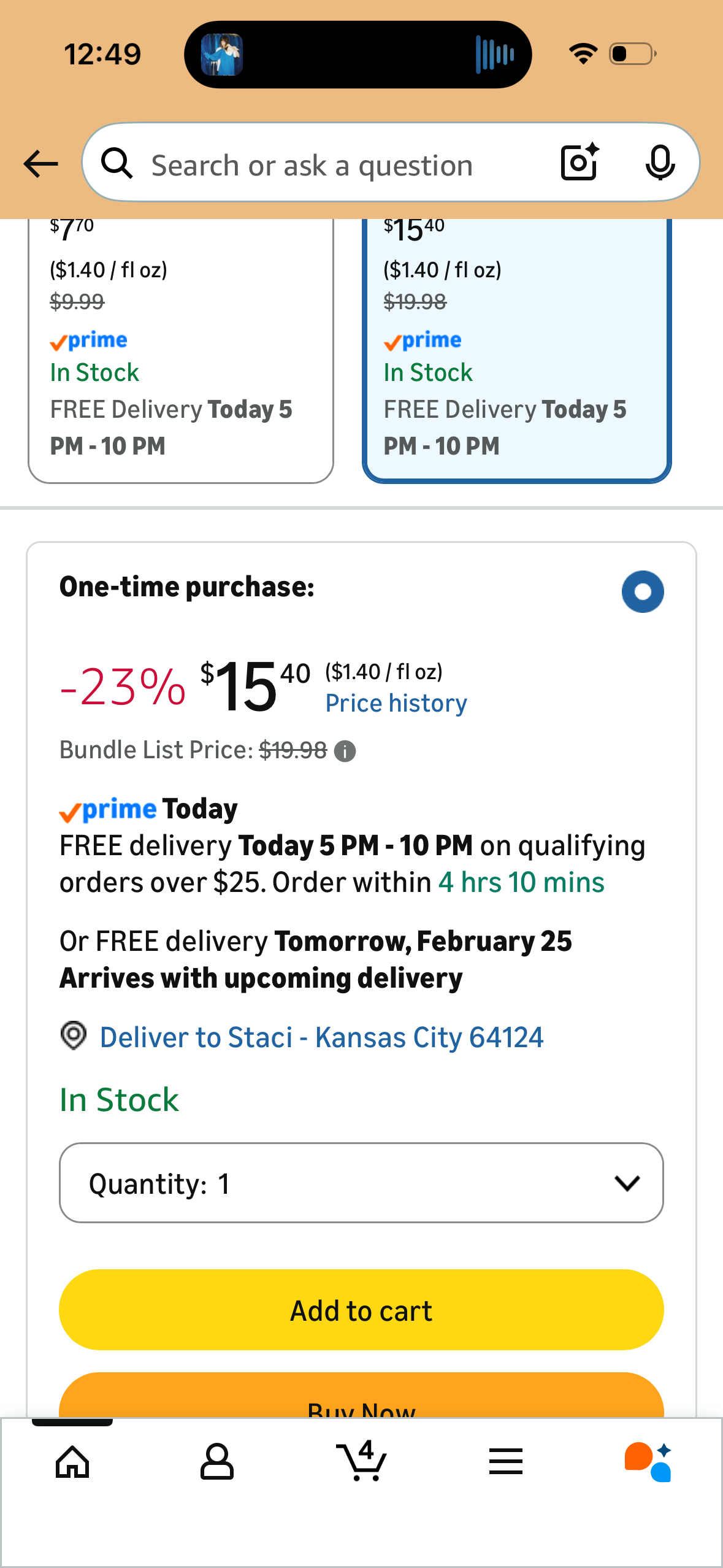The height and width of the screenshot is (1568, 723).
Task: Tap the back arrow icon
Action: [40, 164]
